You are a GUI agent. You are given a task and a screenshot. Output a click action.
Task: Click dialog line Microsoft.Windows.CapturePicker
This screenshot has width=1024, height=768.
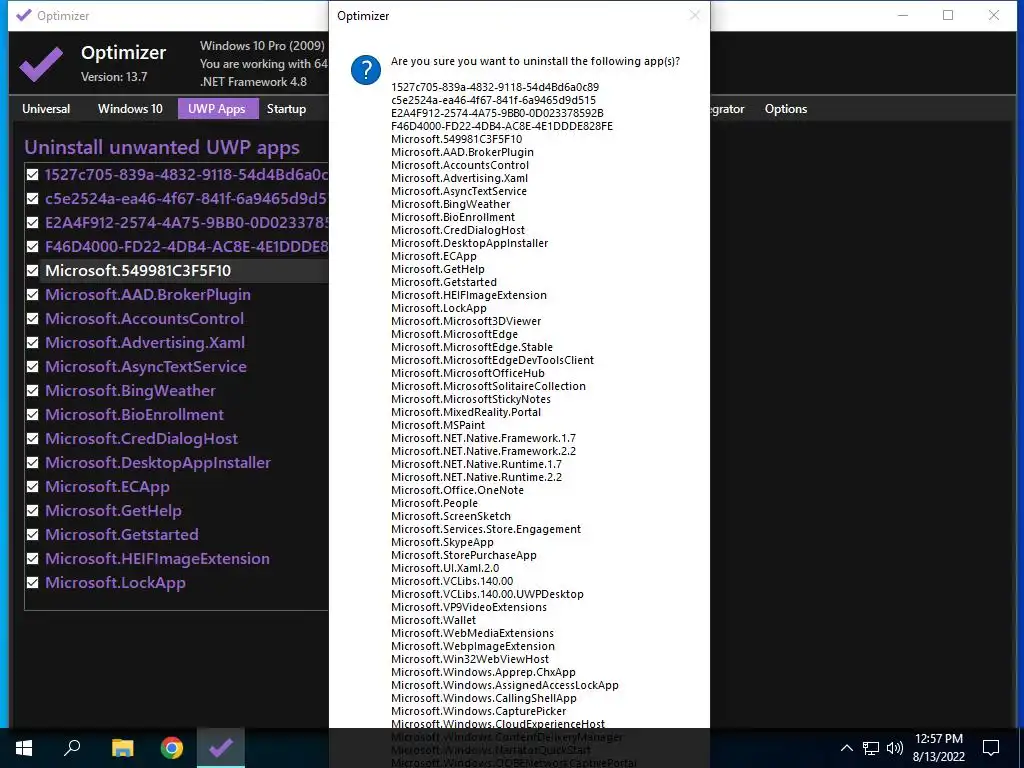click(479, 711)
